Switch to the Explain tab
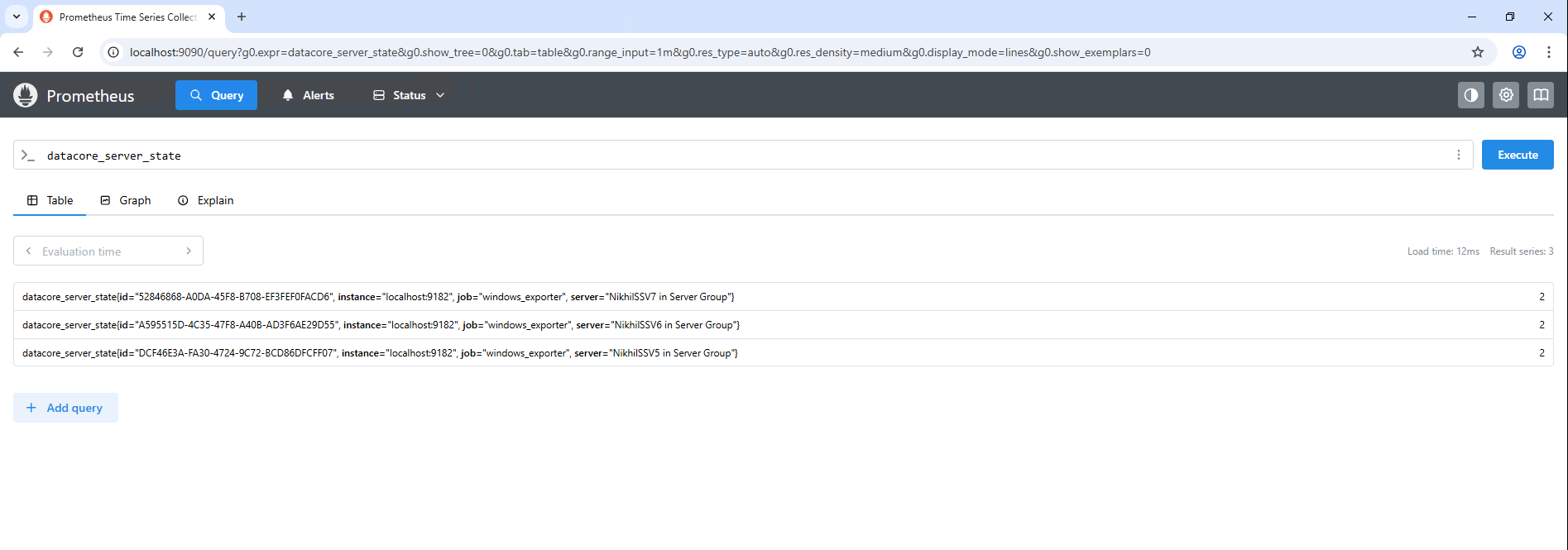The height and width of the screenshot is (550, 1568). 205,200
